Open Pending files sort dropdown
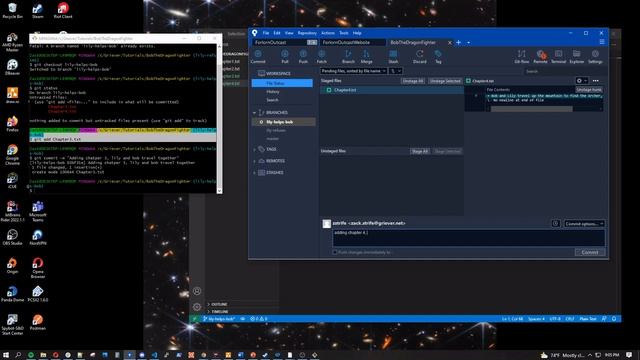The width and height of the screenshot is (640, 360). [353, 71]
